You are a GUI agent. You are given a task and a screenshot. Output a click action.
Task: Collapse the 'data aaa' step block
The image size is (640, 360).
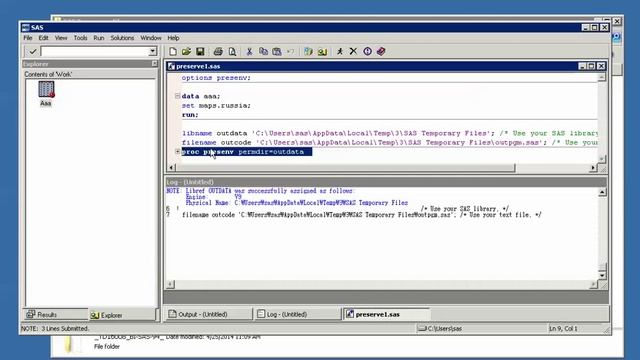tap(178, 96)
